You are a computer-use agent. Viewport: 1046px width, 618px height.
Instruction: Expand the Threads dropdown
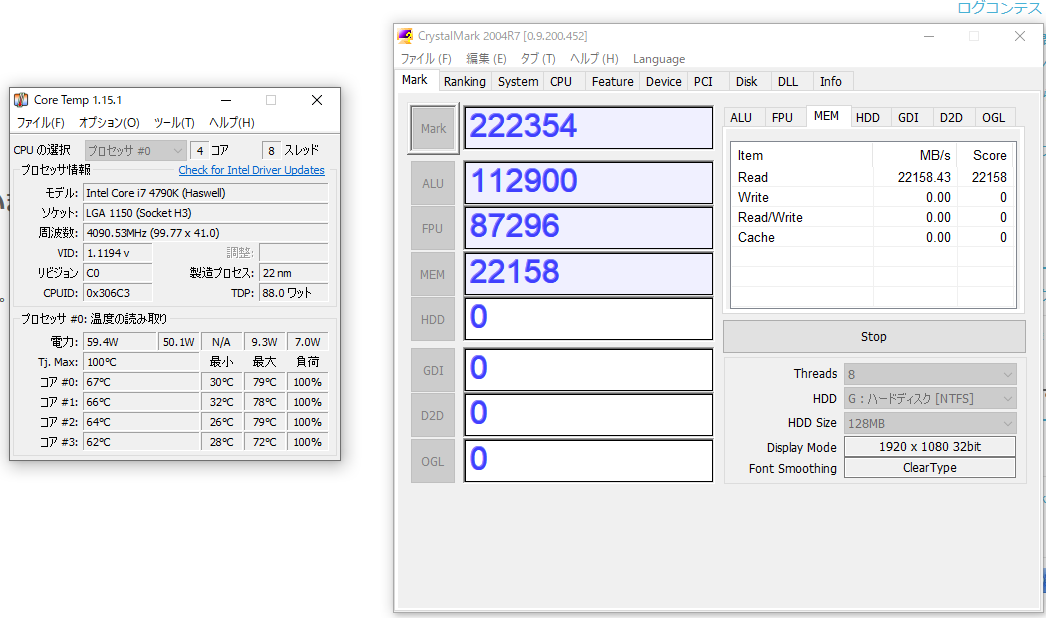coord(930,374)
